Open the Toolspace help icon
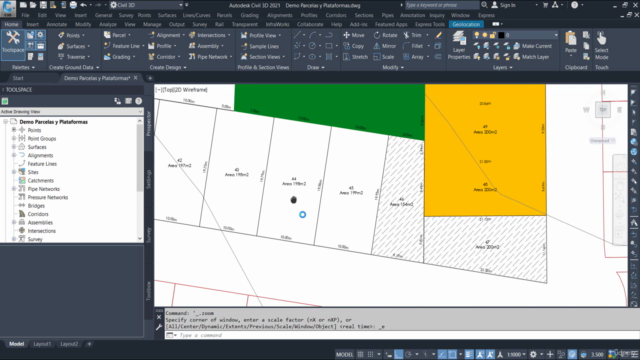The width and height of the screenshot is (640, 360). [x=139, y=101]
